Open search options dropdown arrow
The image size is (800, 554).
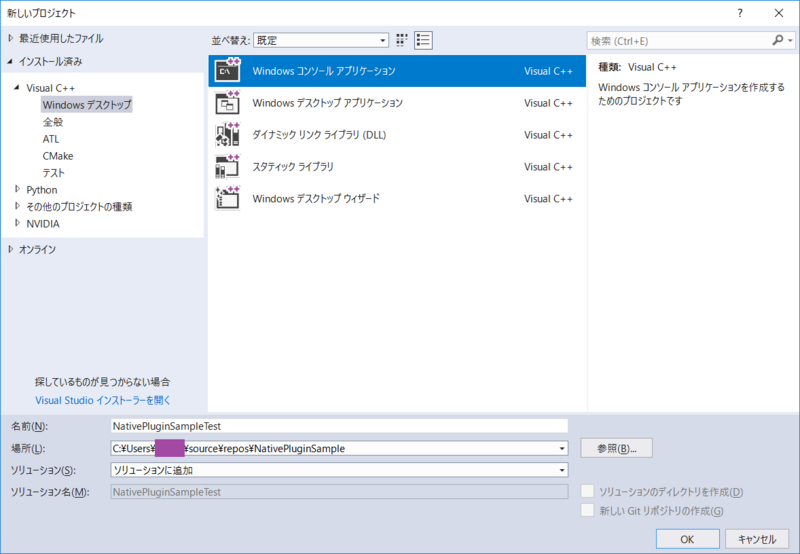(x=790, y=40)
